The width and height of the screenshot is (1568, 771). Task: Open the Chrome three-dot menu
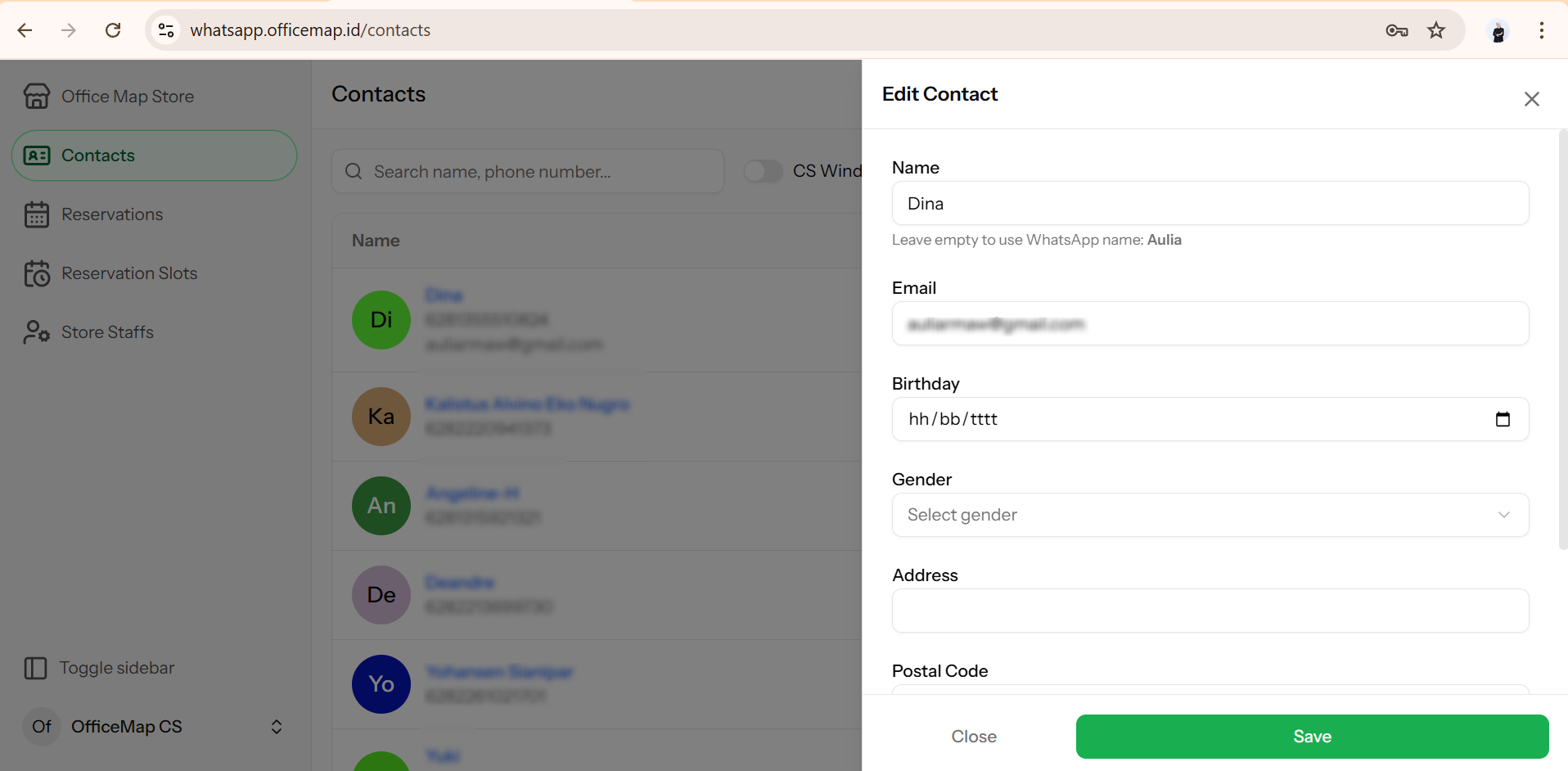coord(1542,29)
